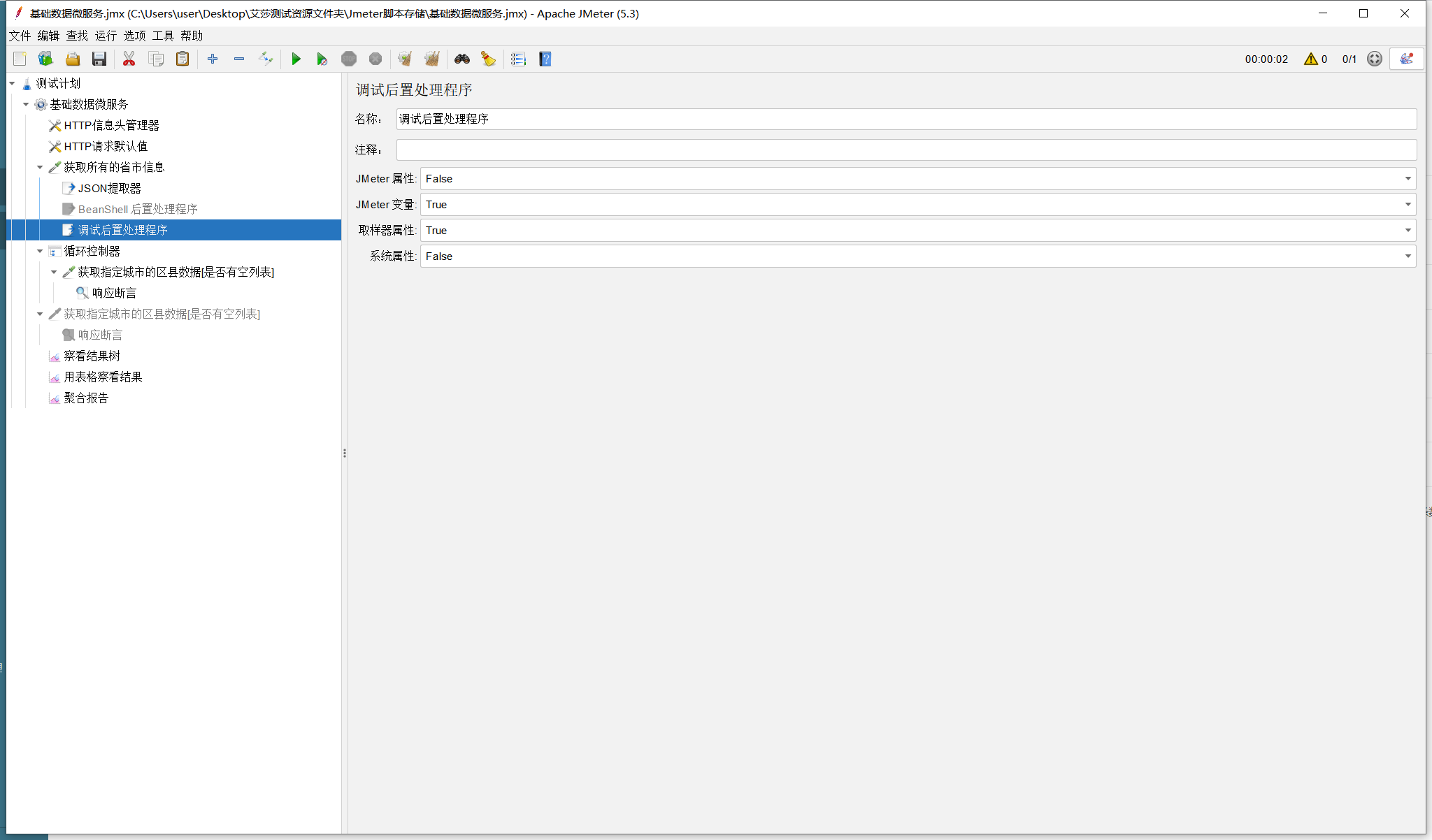The height and width of the screenshot is (840, 1432).
Task: Collapse the 循环控制器 tree node
Action: click(40, 251)
